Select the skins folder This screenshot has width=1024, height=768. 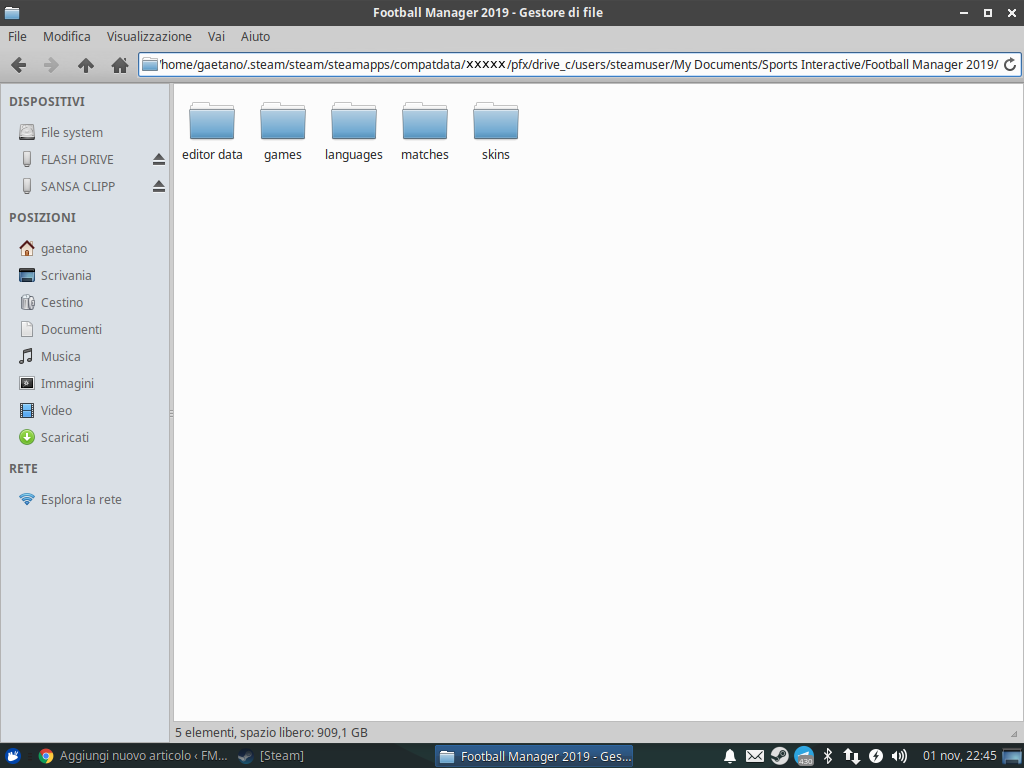tap(496, 131)
